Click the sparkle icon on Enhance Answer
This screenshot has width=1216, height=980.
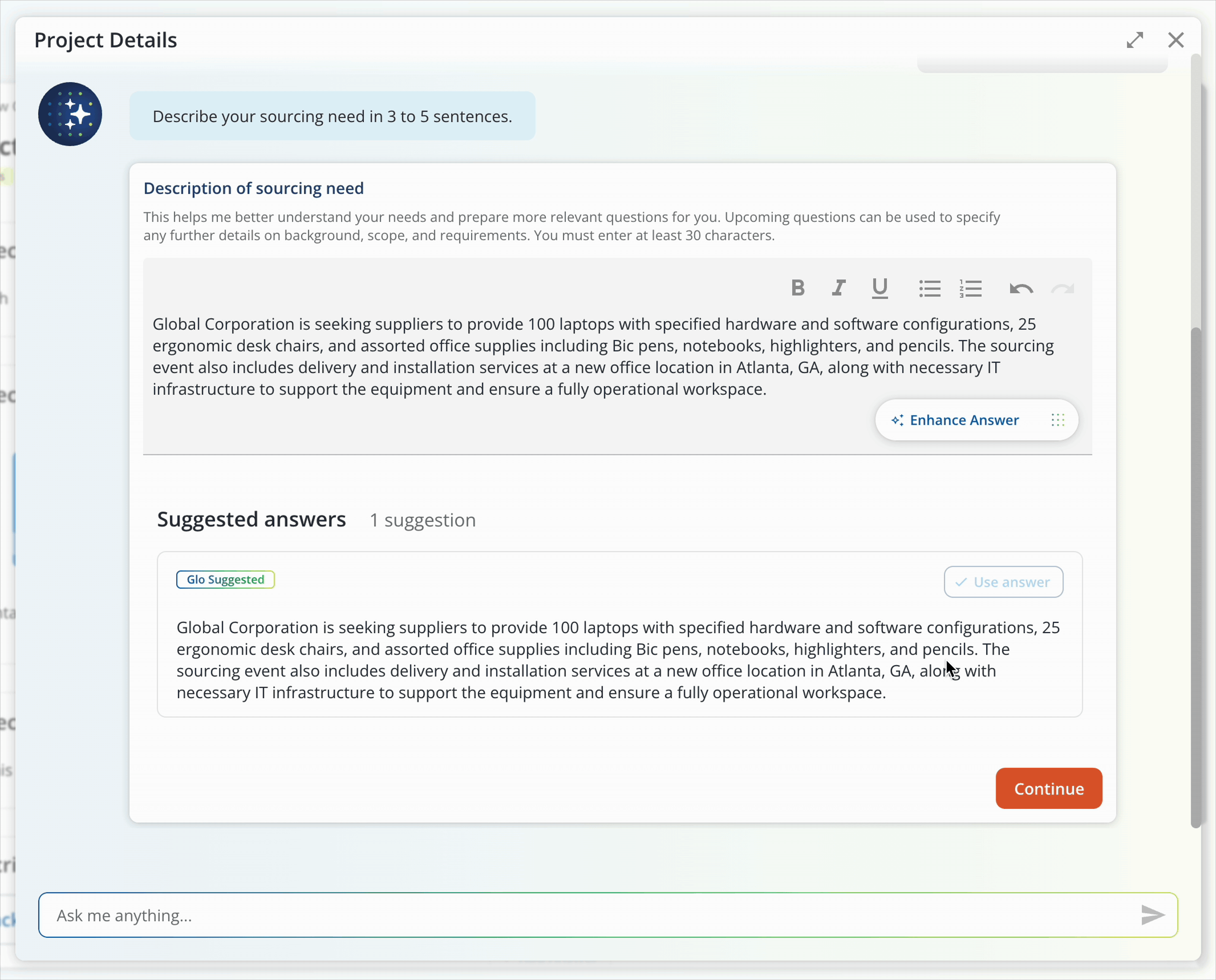point(898,420)
